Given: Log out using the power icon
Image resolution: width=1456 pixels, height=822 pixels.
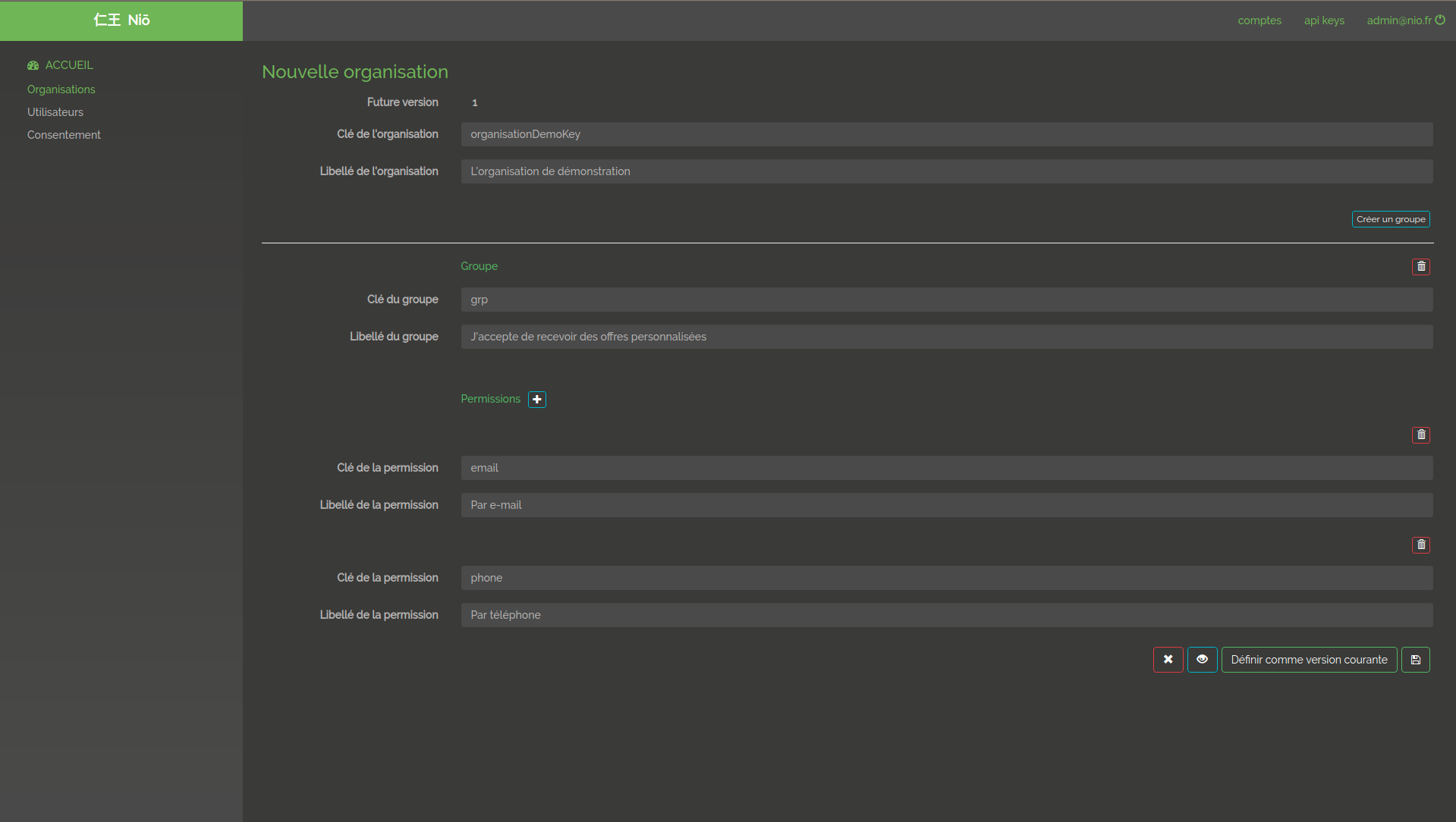Looking at the screenshot, I should point(1440,20).
